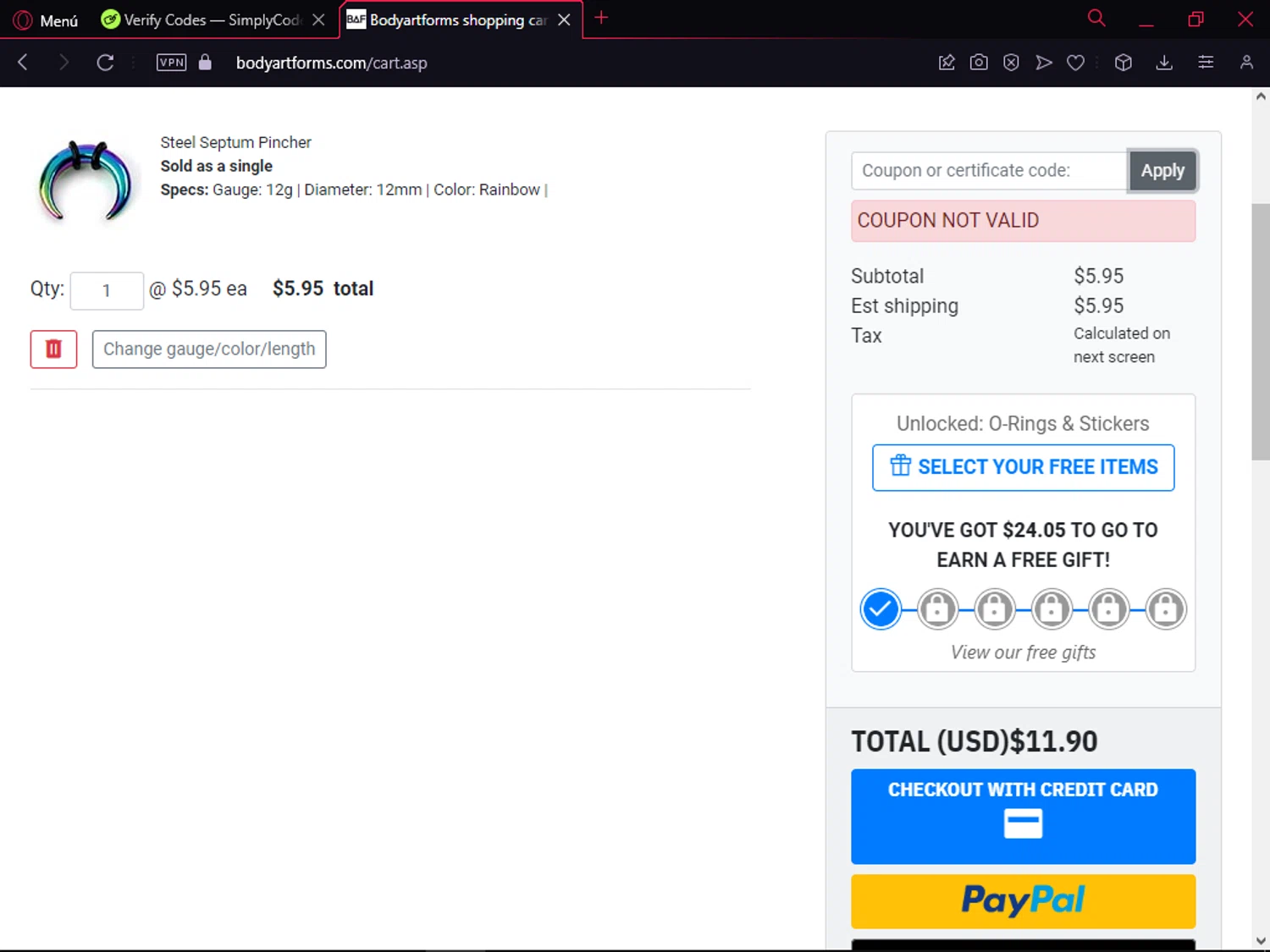Open View our free gifts link
The width and height of the screenshot is (1270, 952).
coord(1023,652)
